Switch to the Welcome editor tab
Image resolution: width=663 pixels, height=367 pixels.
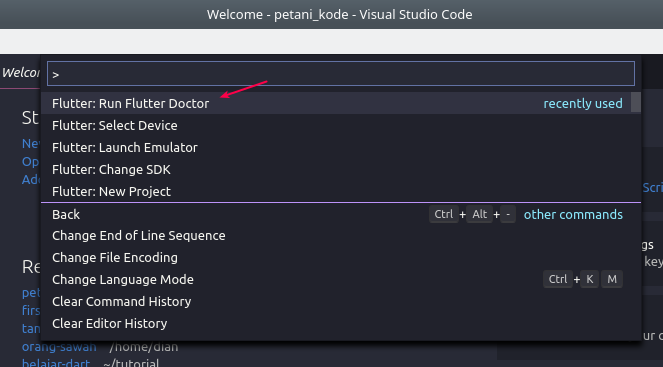coord(20,72)
